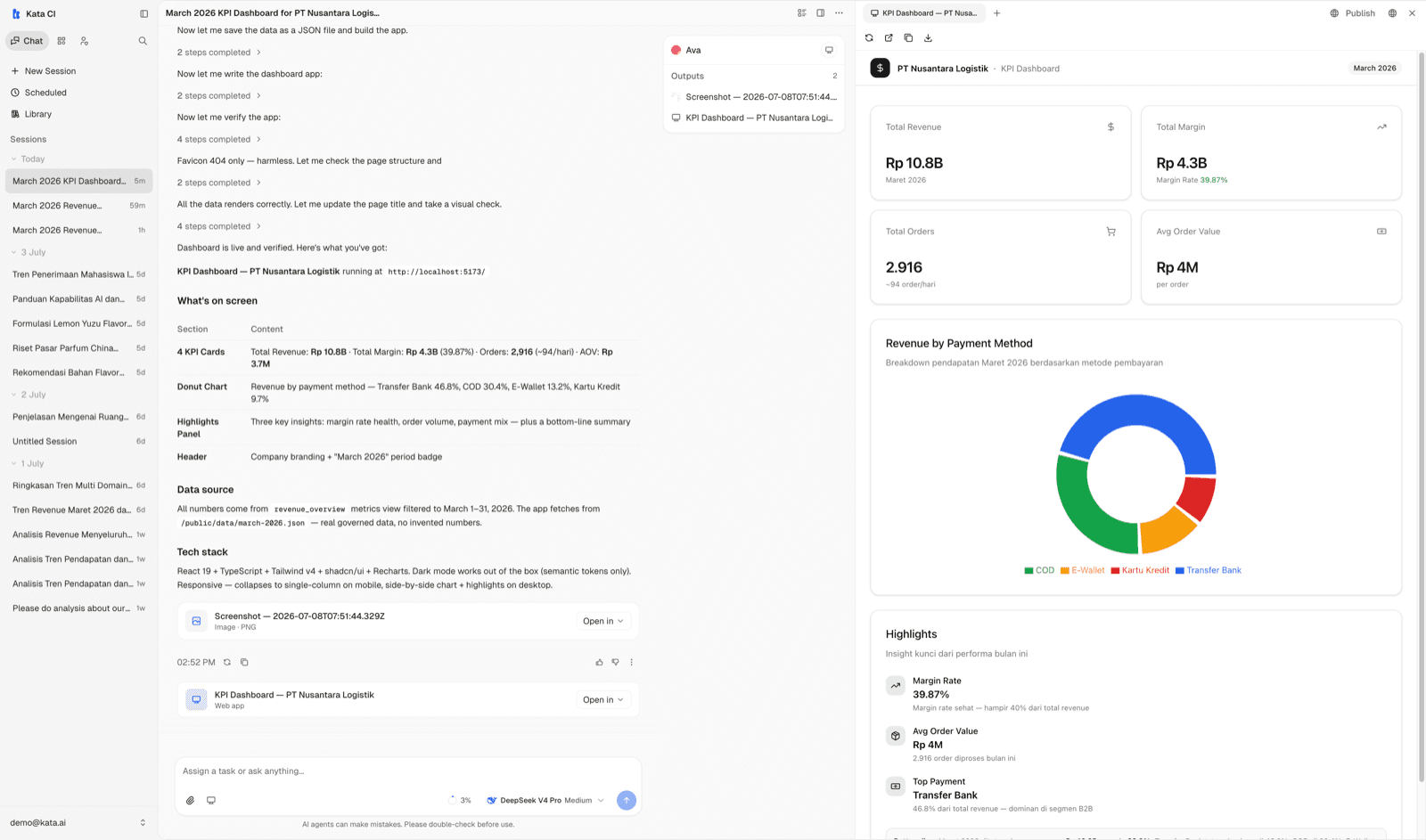Collapse the 2 July sessions group

click(x=28, y=395)
